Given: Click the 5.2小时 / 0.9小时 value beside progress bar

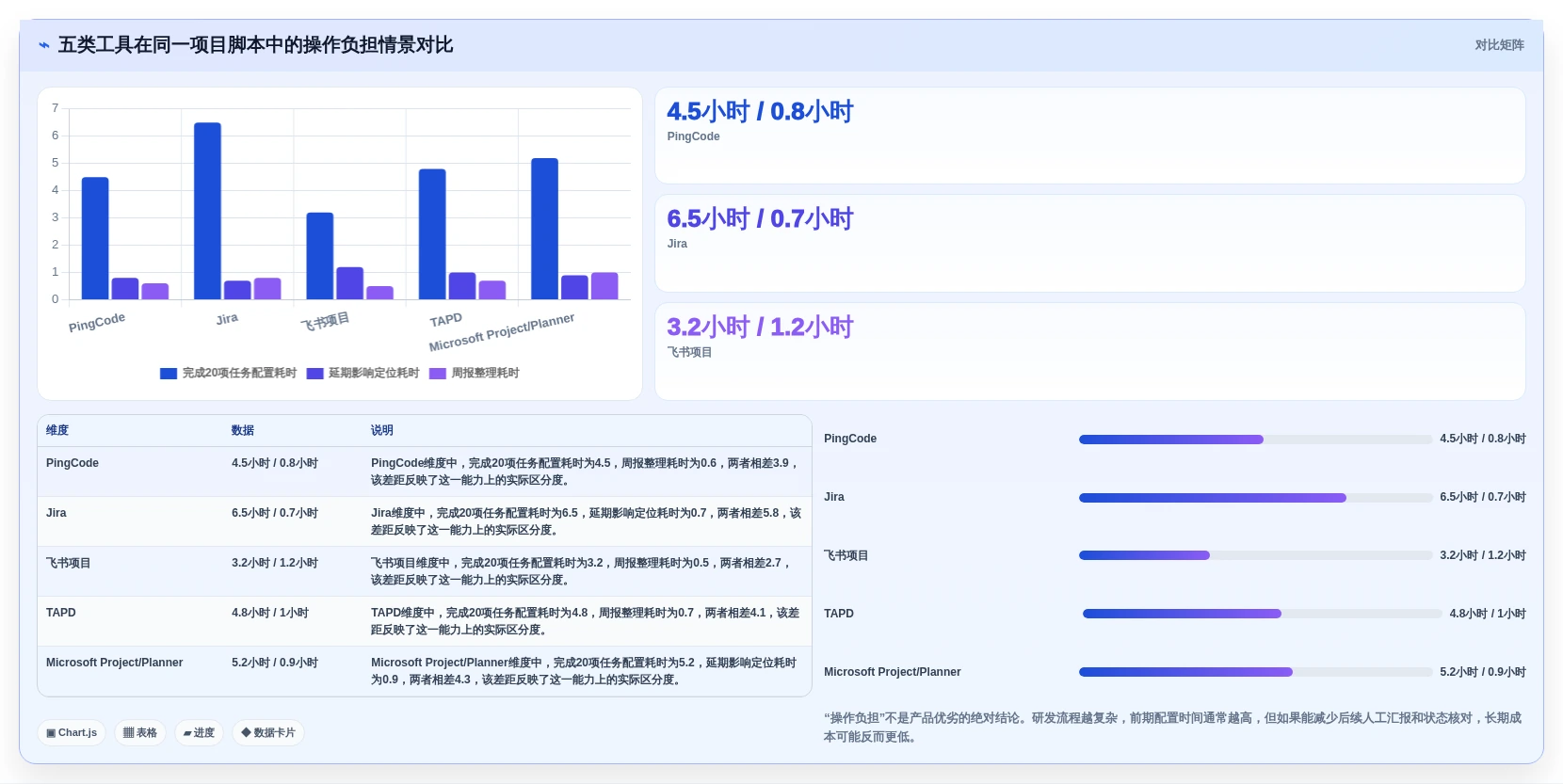Looking at the screenshot, I should coord(1483,672).
